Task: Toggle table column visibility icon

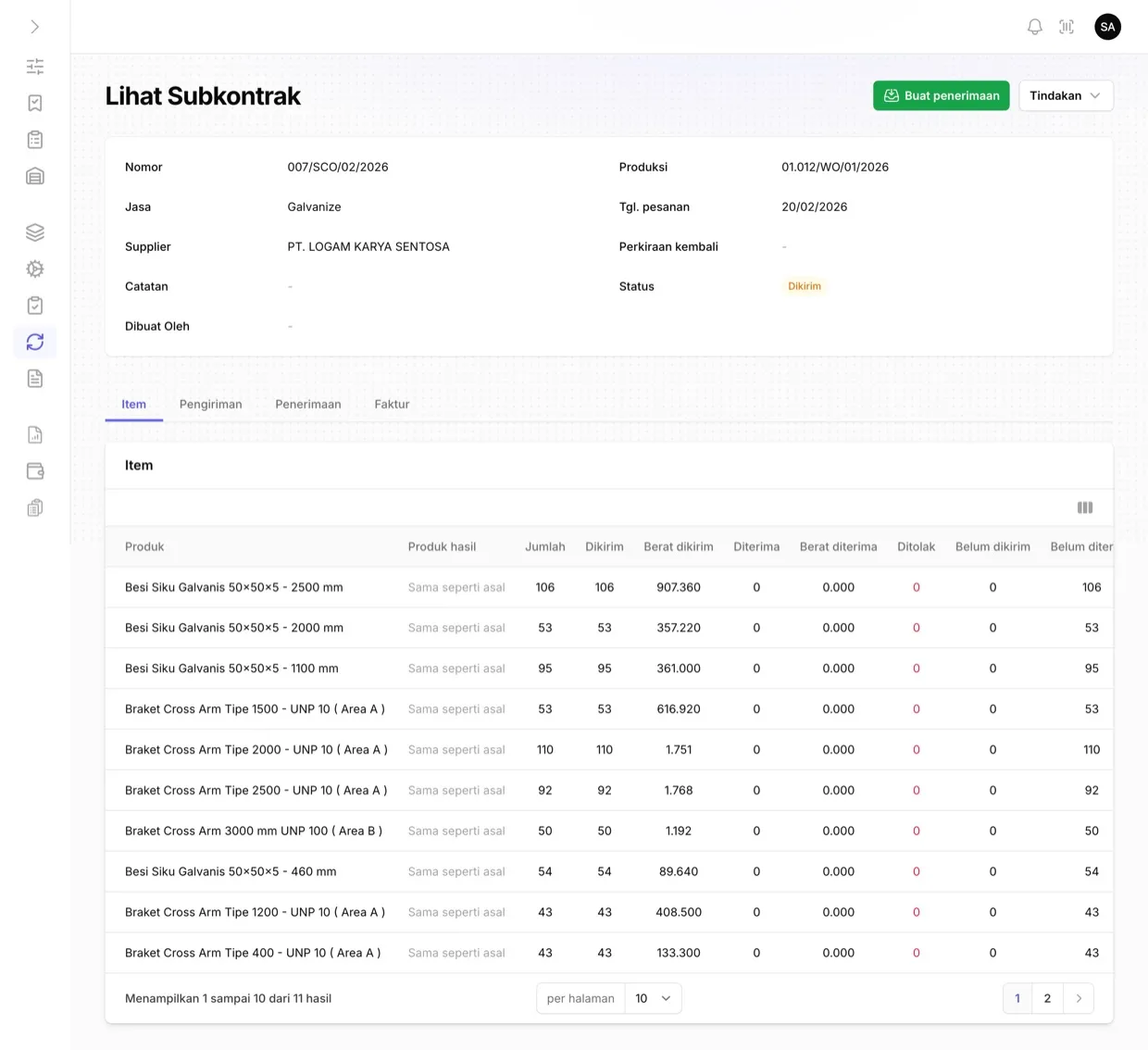Action: [1085, 507]
